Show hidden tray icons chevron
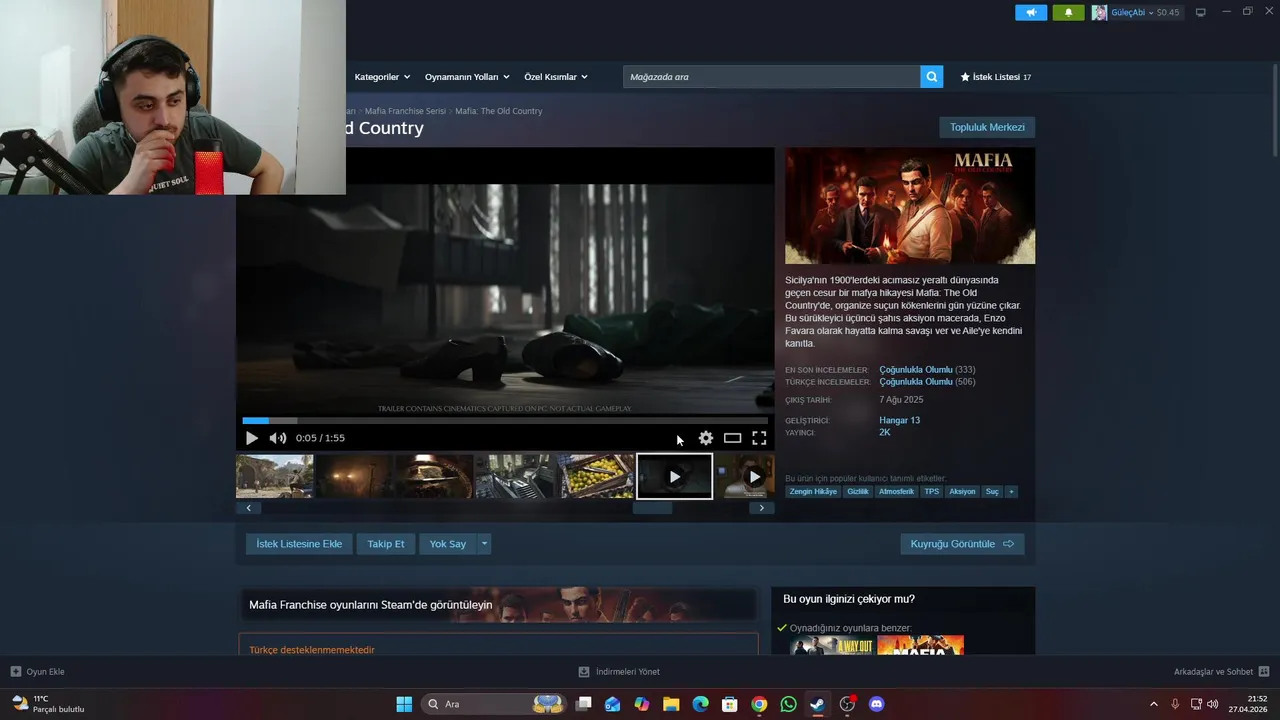This screenshot has height=720, width=1280. 1154,704
